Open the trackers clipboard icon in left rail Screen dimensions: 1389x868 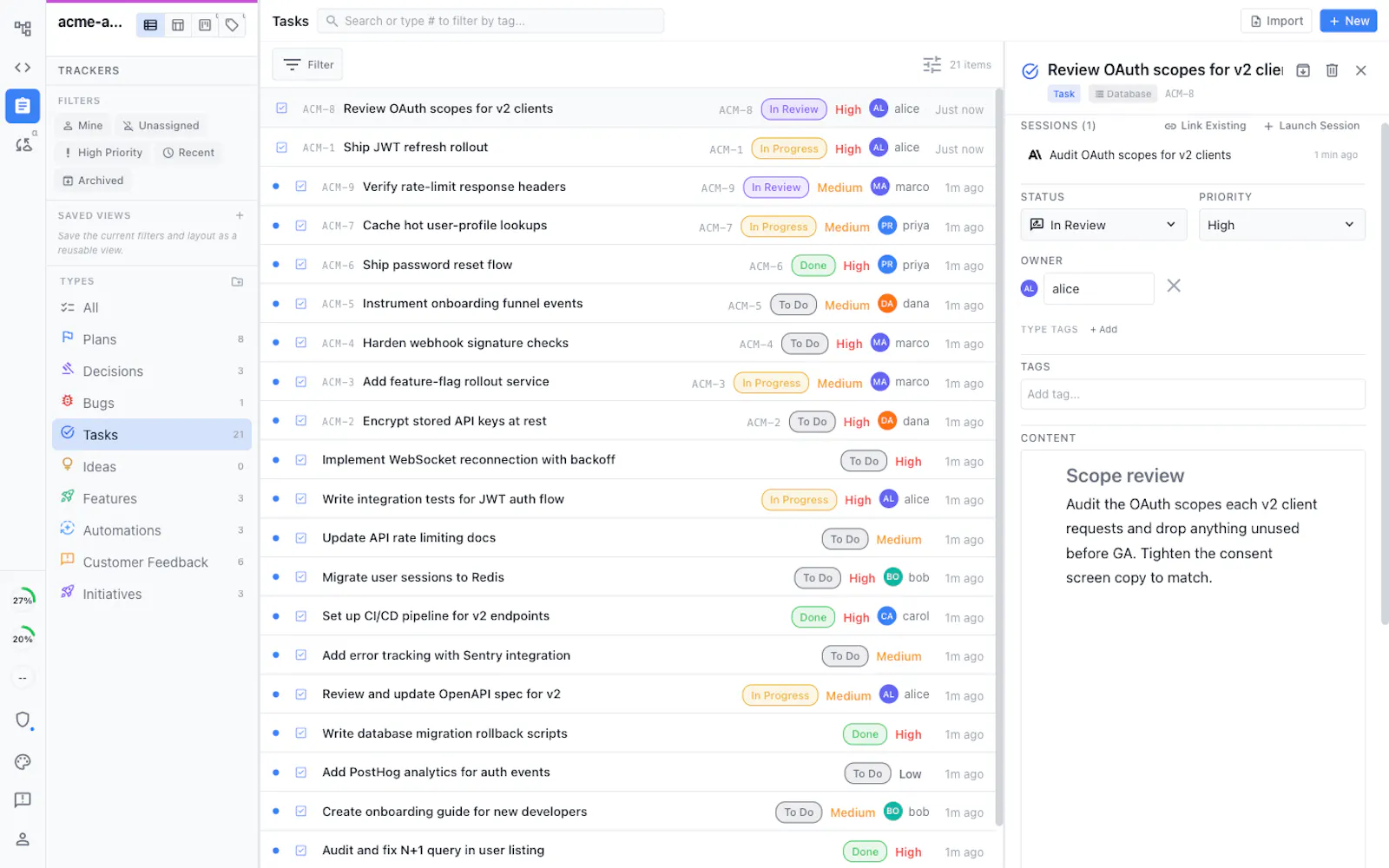23,106
